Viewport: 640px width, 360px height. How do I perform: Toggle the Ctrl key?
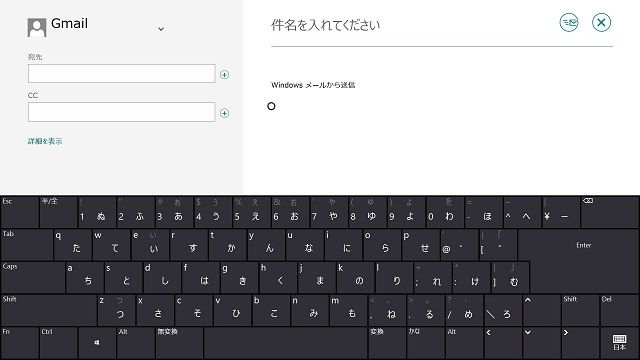pos(58,342)
